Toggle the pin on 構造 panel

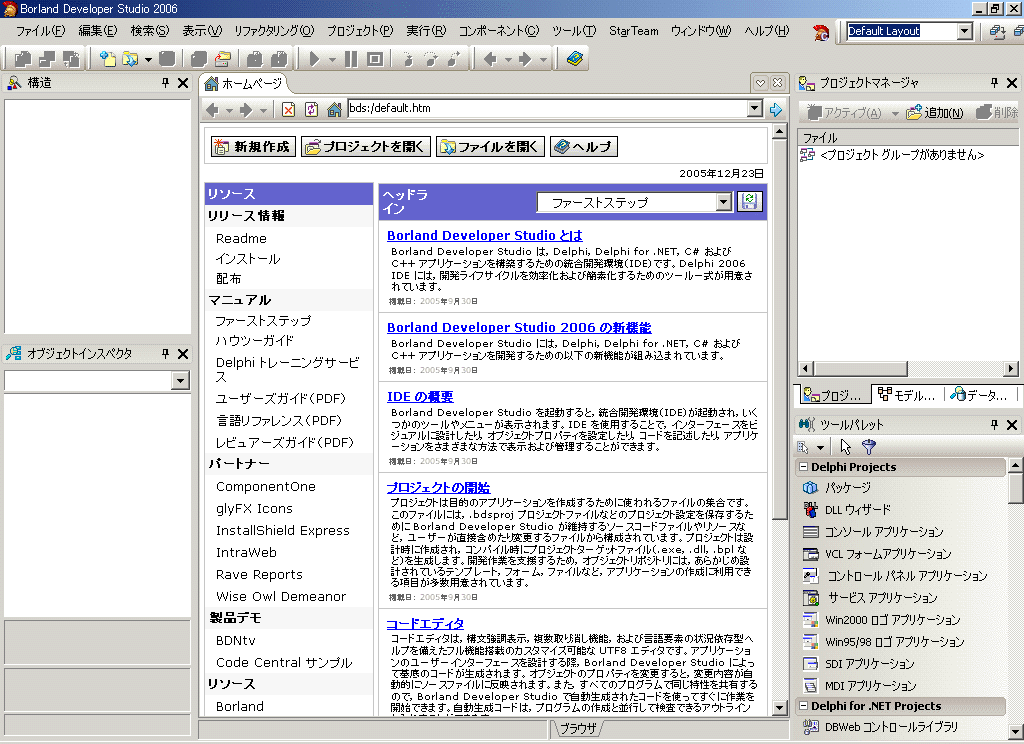tap(165, 83)
